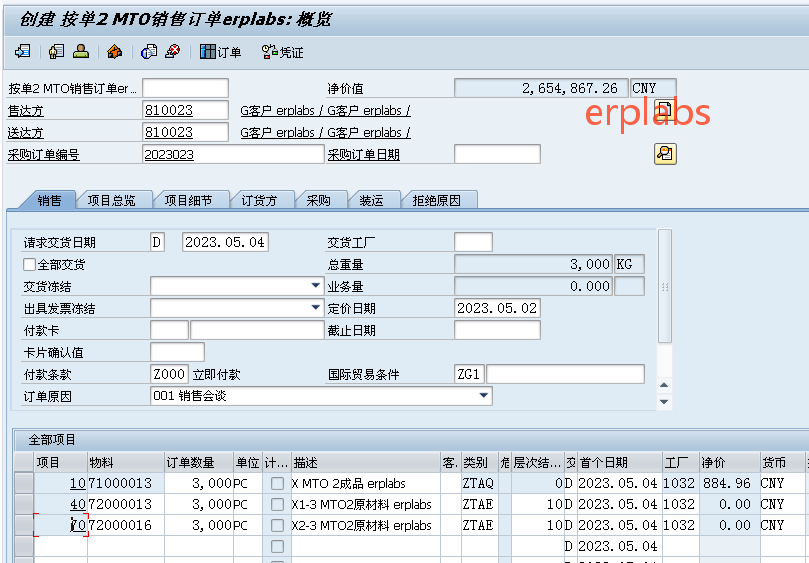The image size is (809, 563).
Task: Click the 采购订单编号 label link
Action: pyautogui.click(x=44, y=155)
